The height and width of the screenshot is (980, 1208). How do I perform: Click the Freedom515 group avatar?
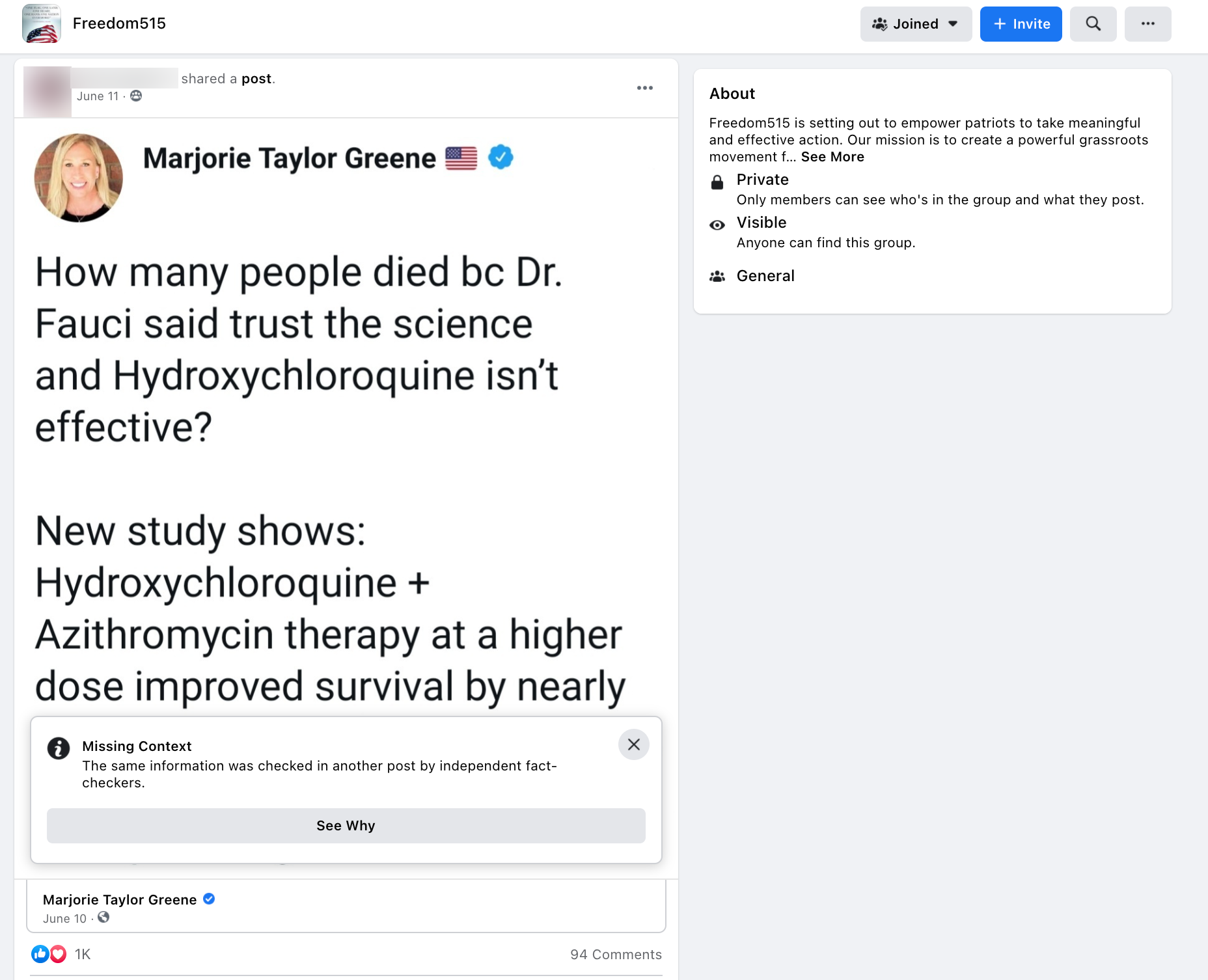[42, 24]
